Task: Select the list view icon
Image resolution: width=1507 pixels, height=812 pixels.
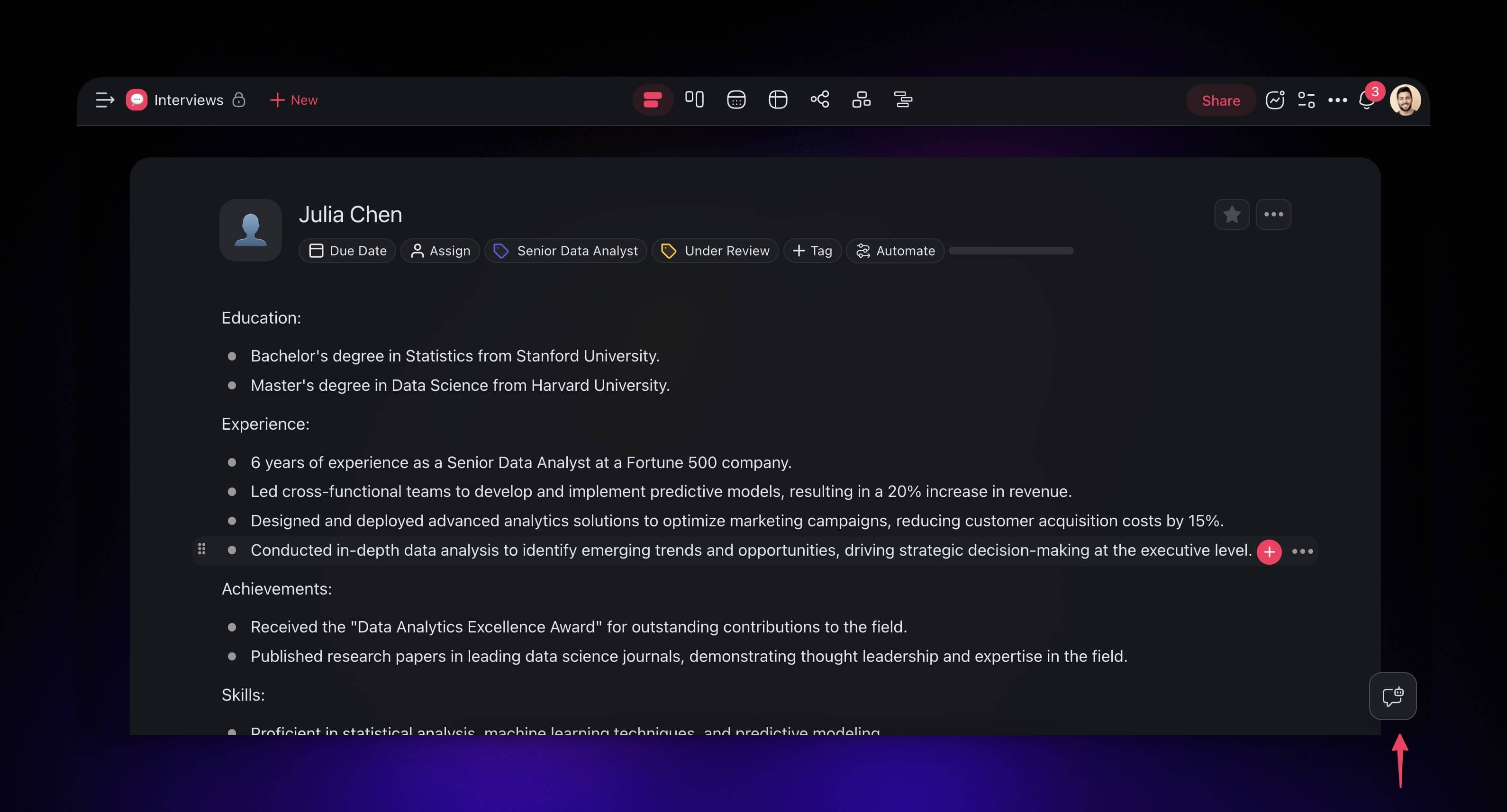Action: pos(652,100)
